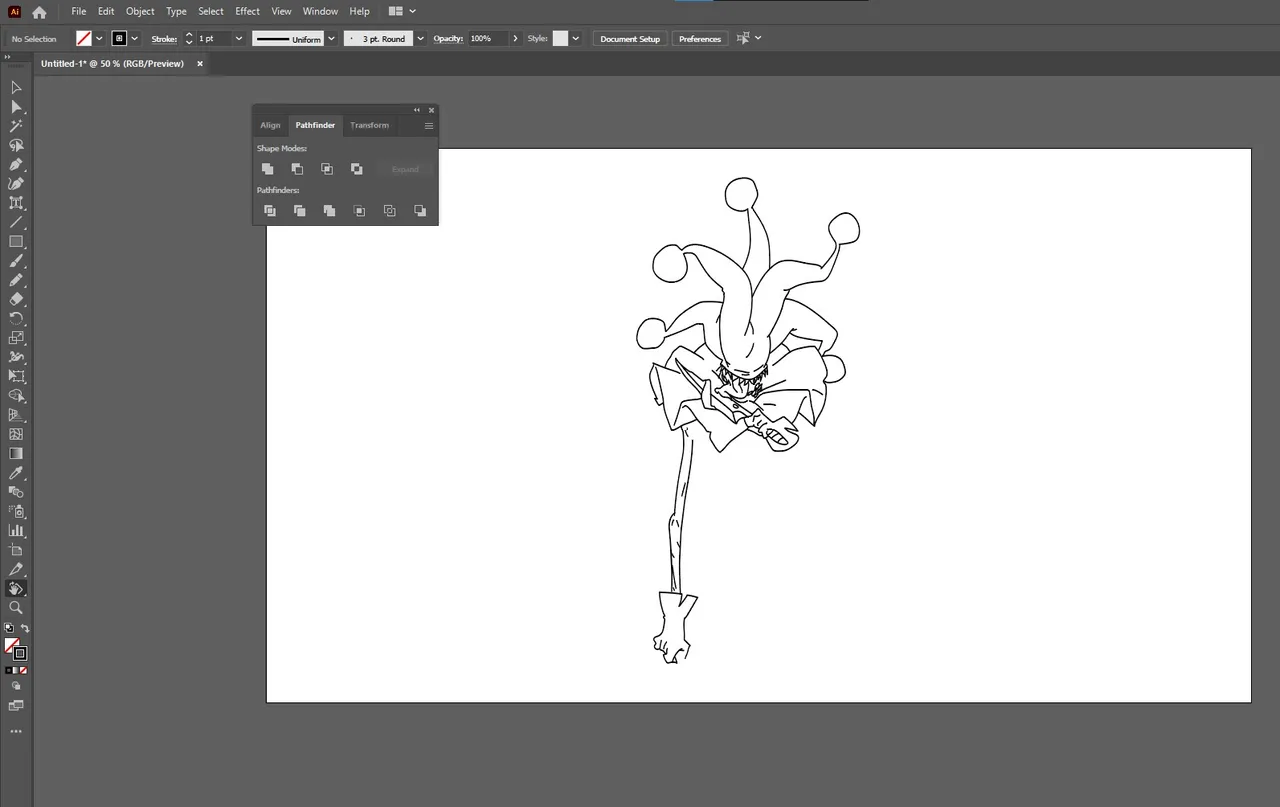Click Divide pathfinder icon

270,211
